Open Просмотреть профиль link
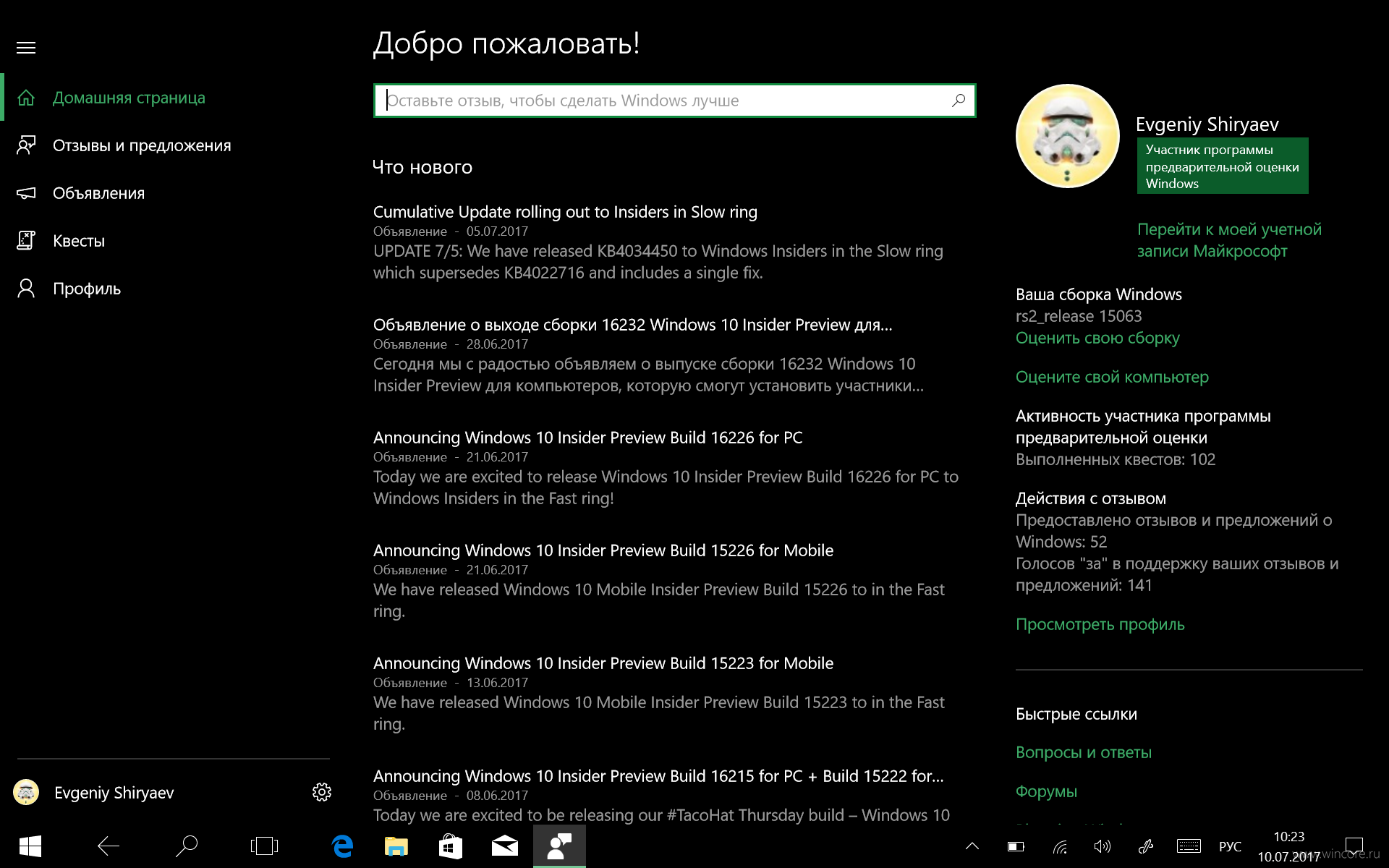The width and height of the screenshot is (1389, 868). click(1100, 624)
